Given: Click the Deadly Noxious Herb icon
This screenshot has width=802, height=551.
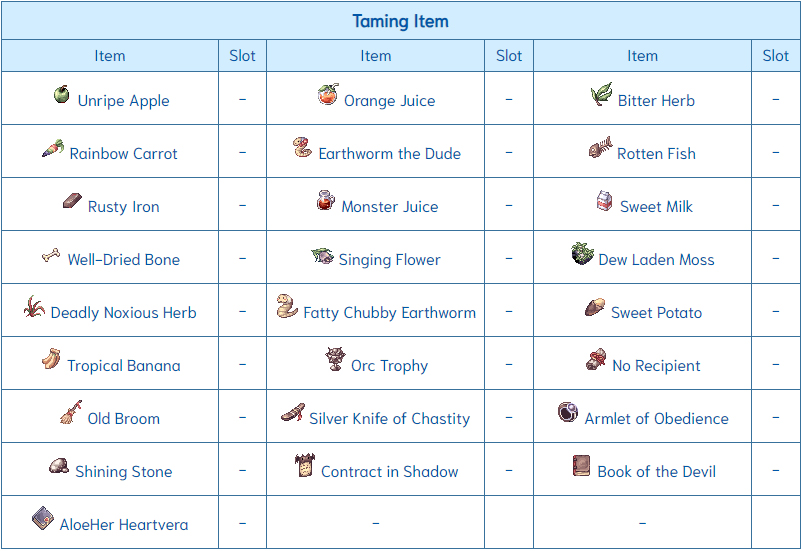Looking at the screenshot, I should point(34,306).
